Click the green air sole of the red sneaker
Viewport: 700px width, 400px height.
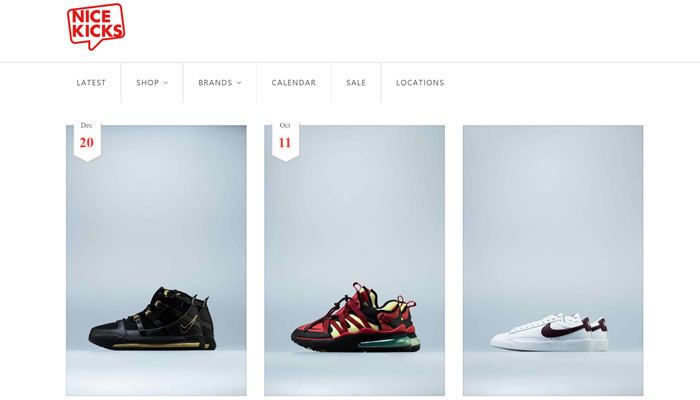click(x=388, y=343)
